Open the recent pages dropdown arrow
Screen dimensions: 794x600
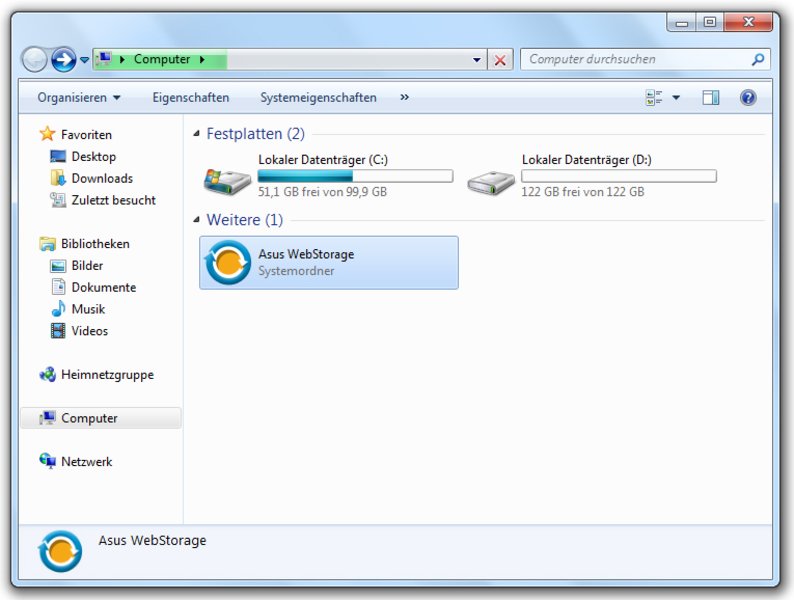click(85, 60)
